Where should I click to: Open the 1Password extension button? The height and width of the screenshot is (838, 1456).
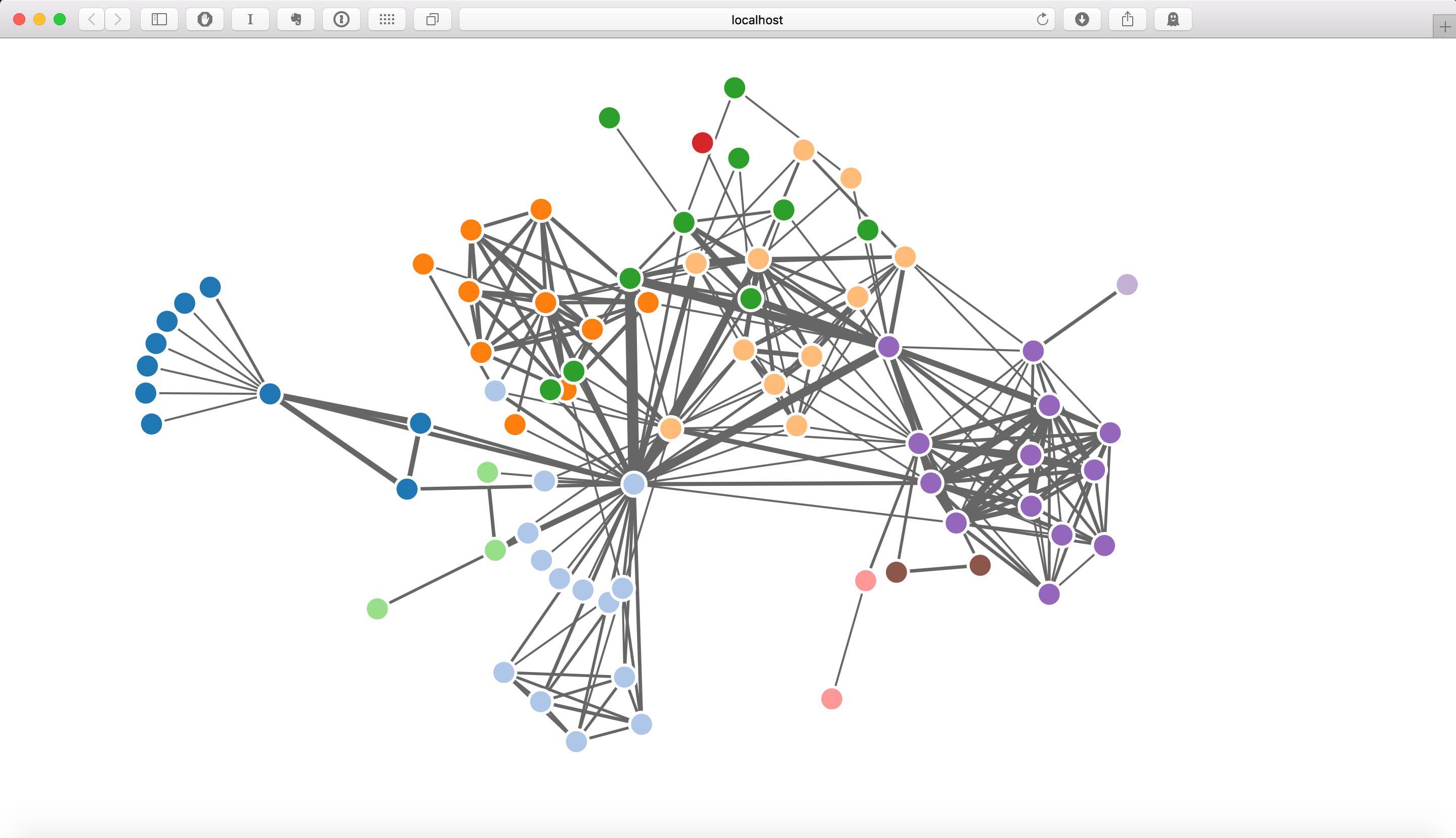coord(341,20)
